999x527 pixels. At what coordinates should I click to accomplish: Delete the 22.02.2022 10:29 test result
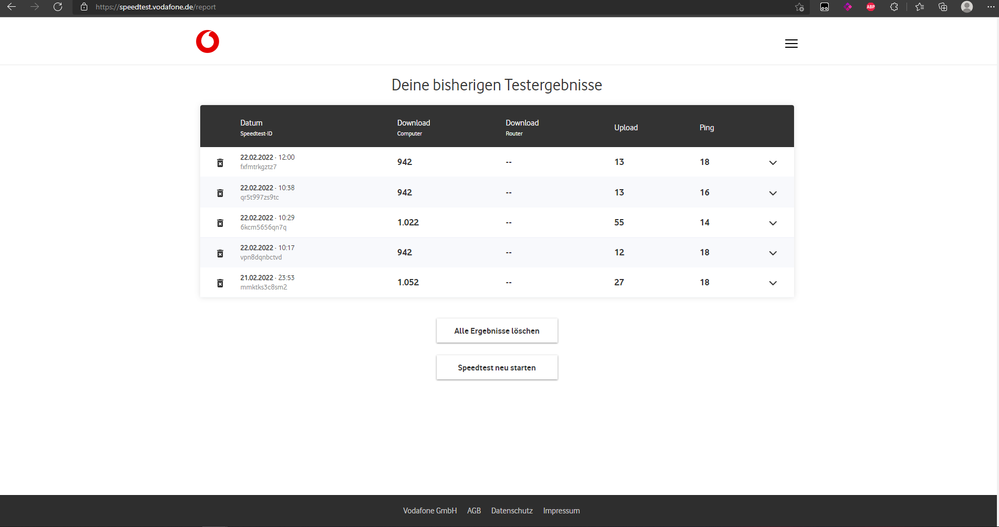pos(220,222)
